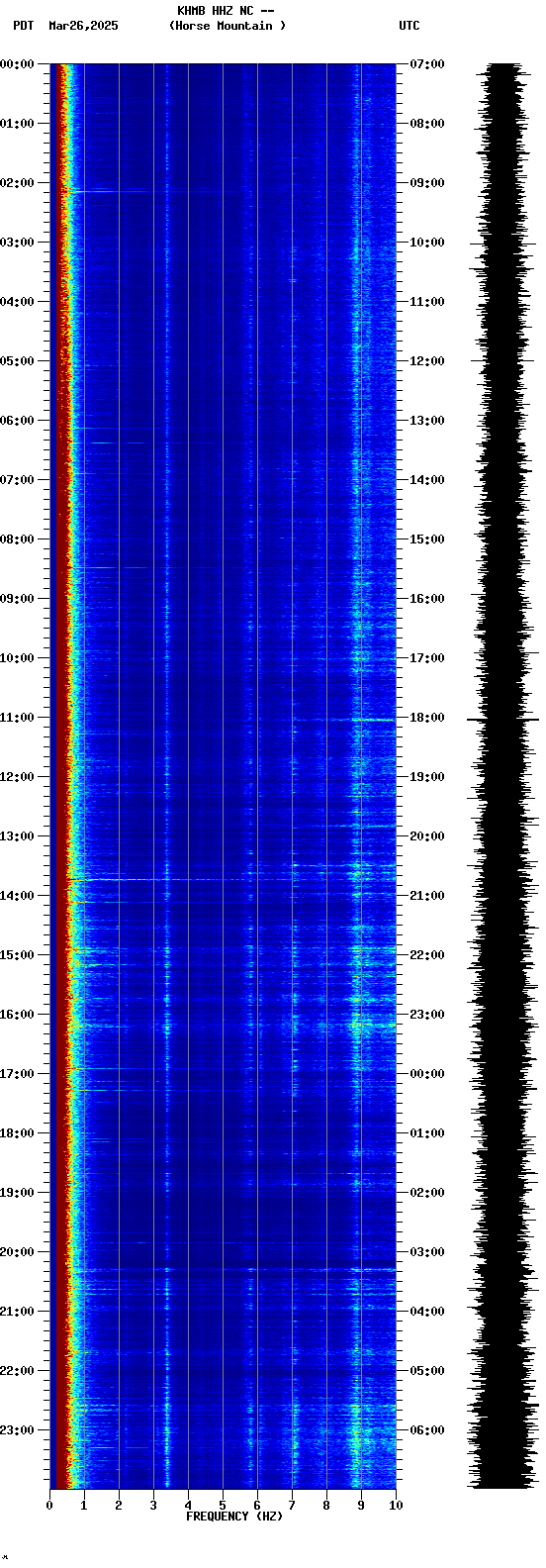Click the station title 'KHMB HHZ NC --'
The width and height of the screenshot is (546, 1568).
click(x=226, y=11)
